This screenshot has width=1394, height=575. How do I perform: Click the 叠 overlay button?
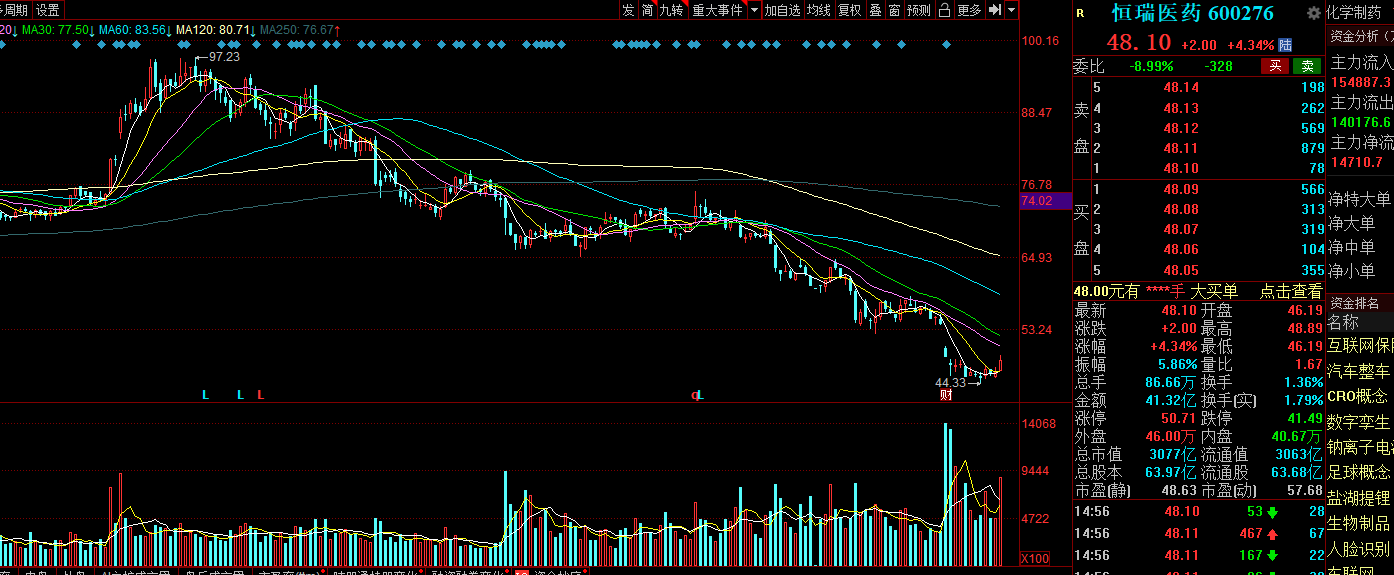coord(875,10)
